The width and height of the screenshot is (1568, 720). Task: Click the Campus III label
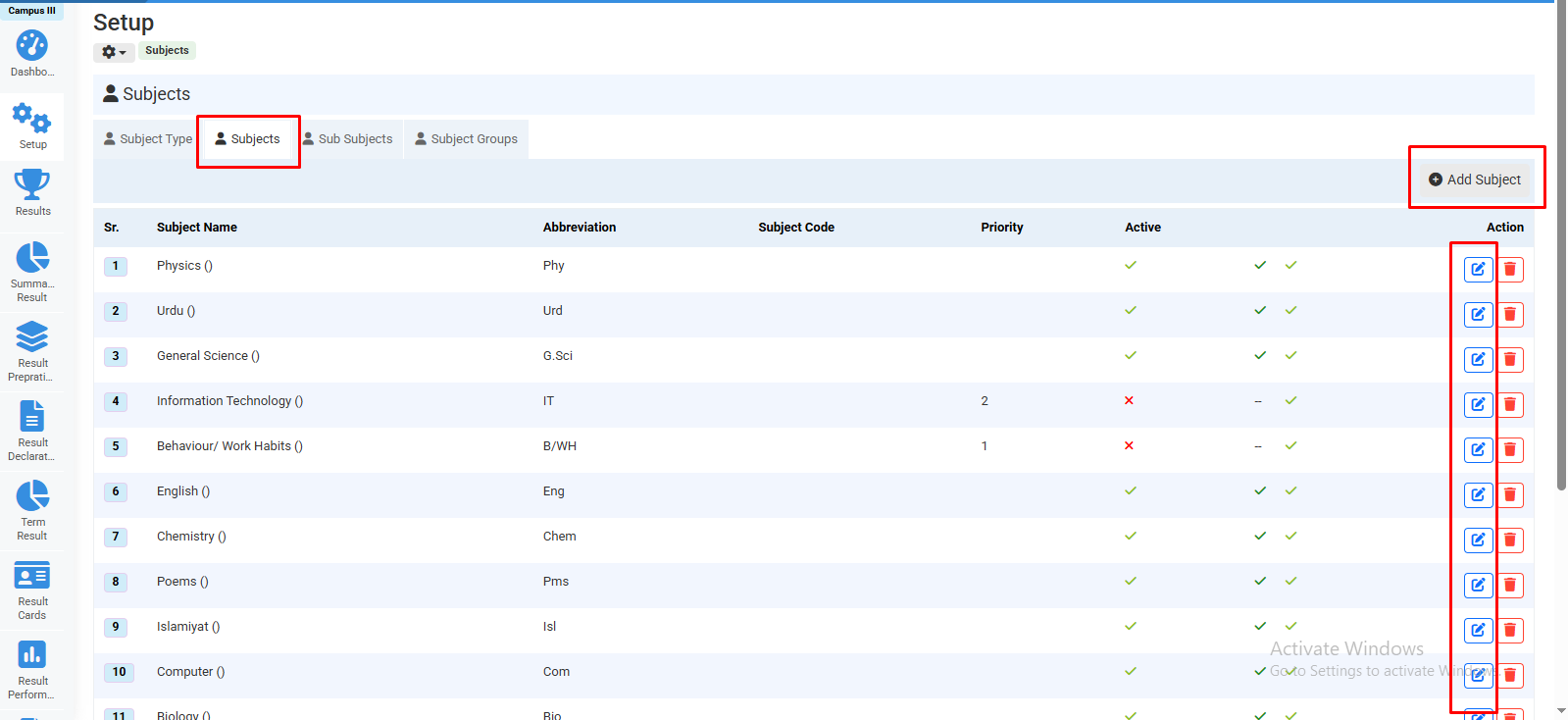point(31,11)
